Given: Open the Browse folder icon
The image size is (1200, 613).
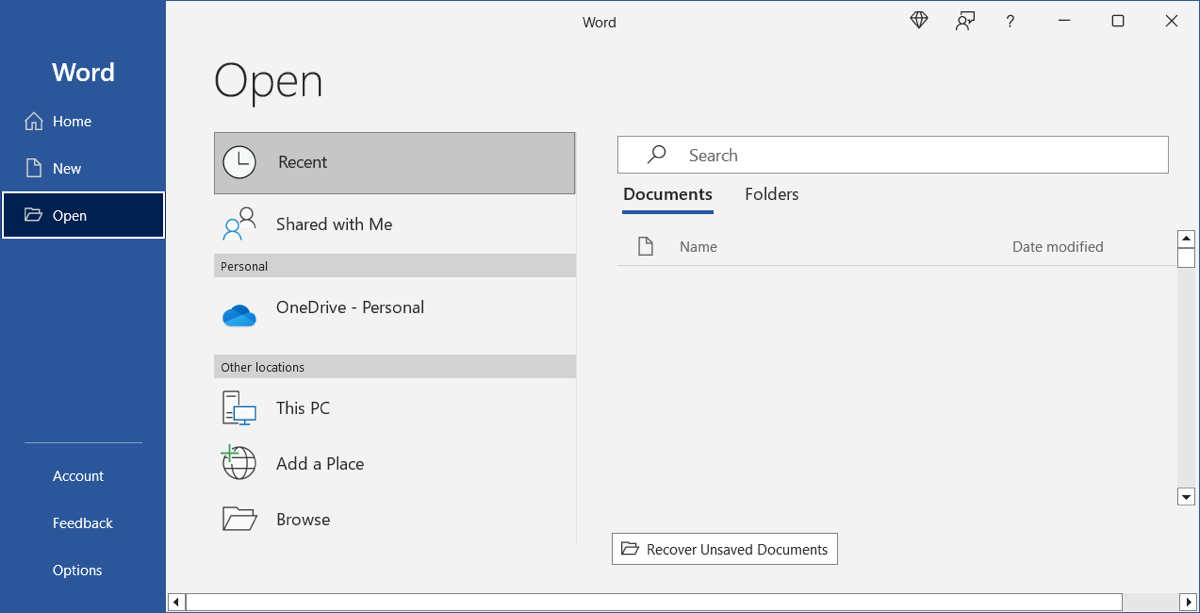Looking at the screenshot, I should (x=239, y=518).
